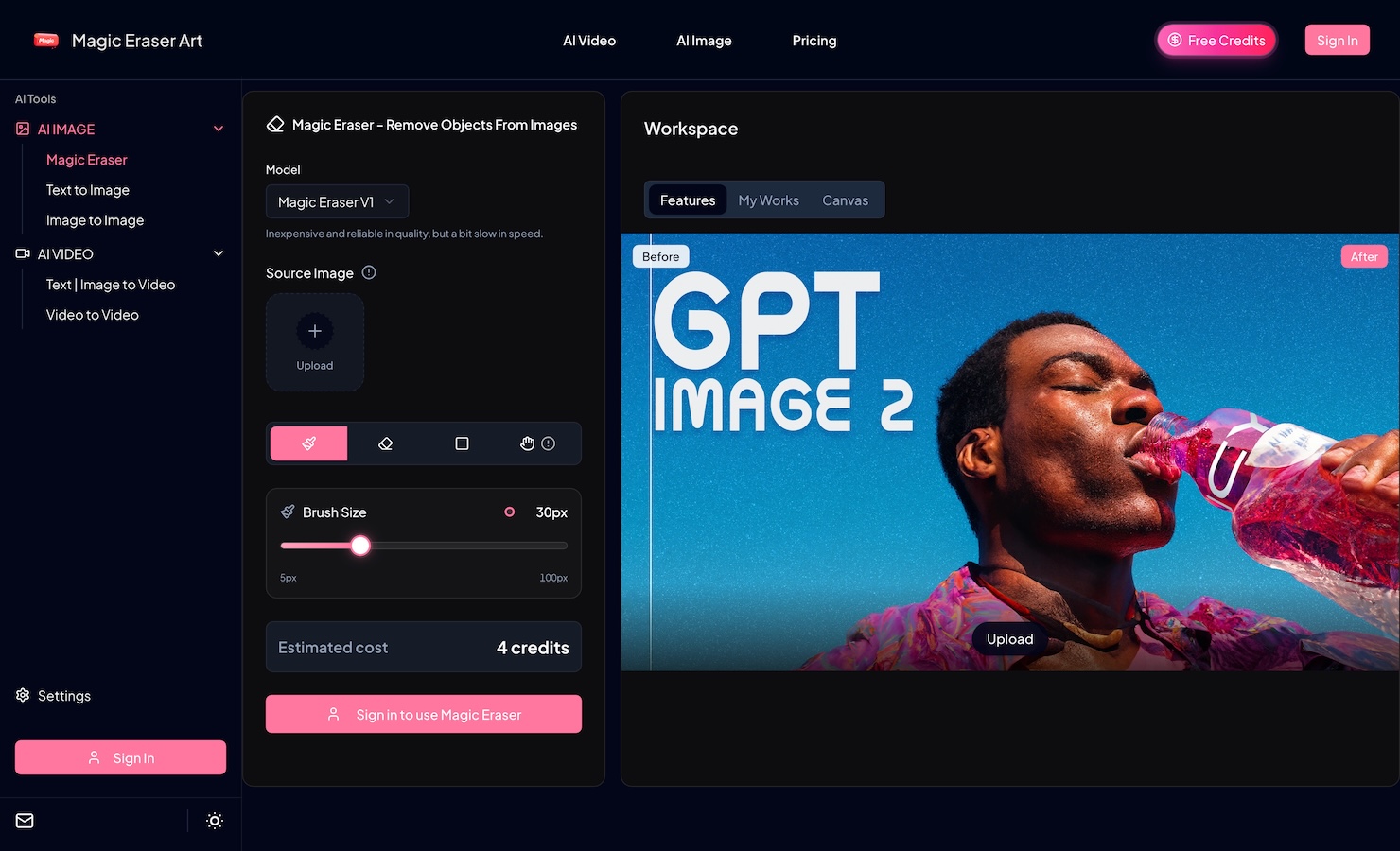Image resolution: width=1400 pixels, height=851 pixels.
Task: Open Video to Video in the sidebar
Action: 93,315
